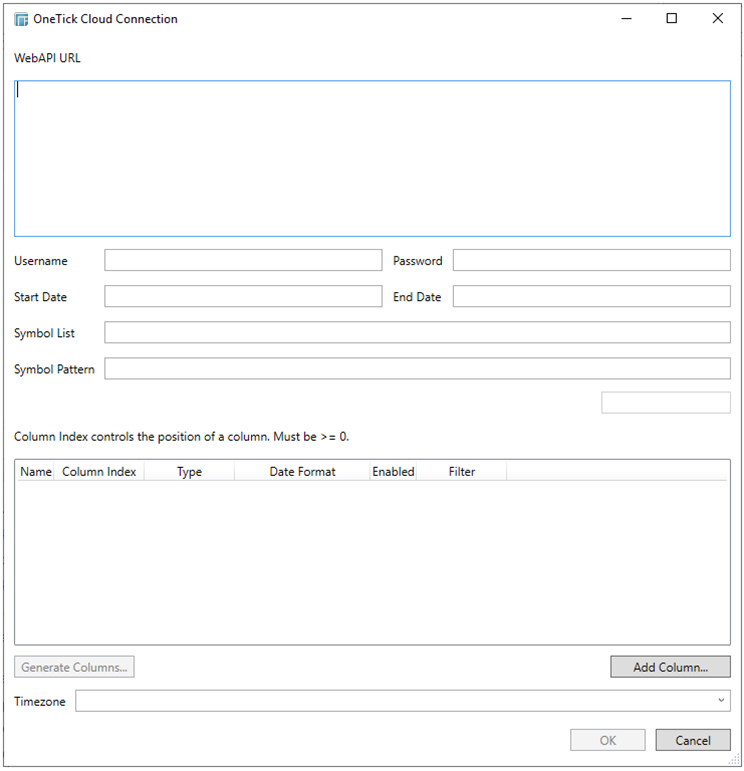Click the OK button
The height and width of the screenshot is (771, 744).
click(x=608, y=740)
